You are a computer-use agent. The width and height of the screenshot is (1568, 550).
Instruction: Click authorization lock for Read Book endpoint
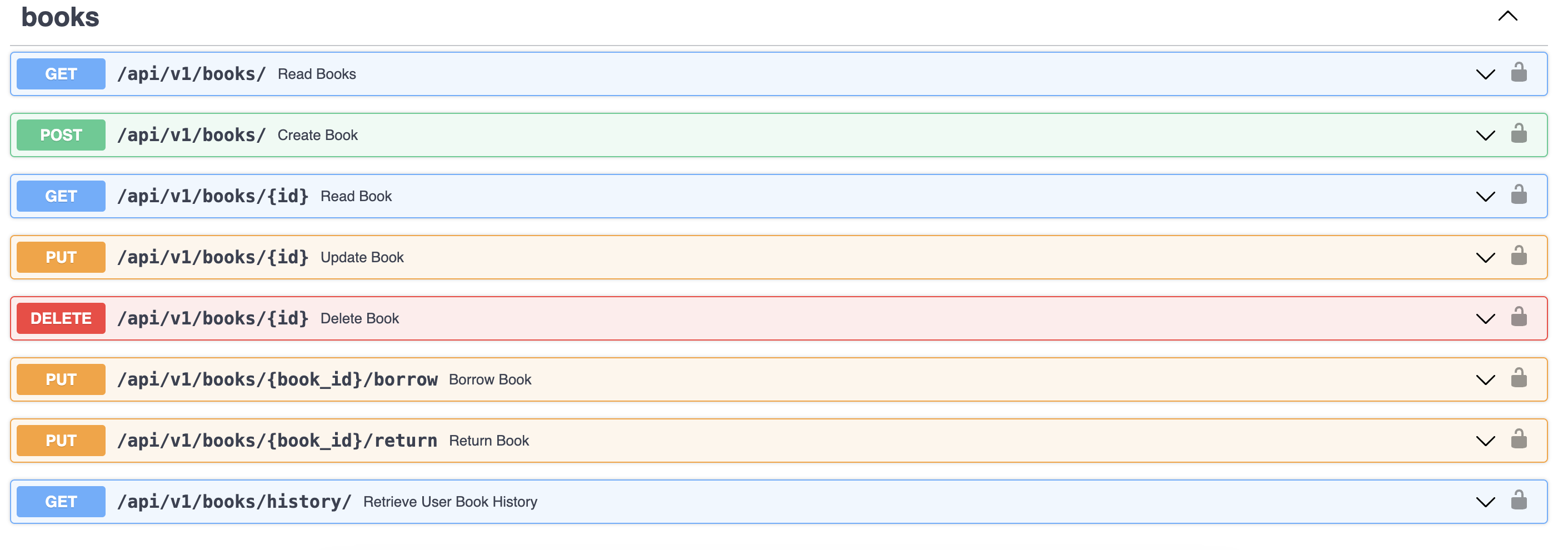(x=1519, y=194)
